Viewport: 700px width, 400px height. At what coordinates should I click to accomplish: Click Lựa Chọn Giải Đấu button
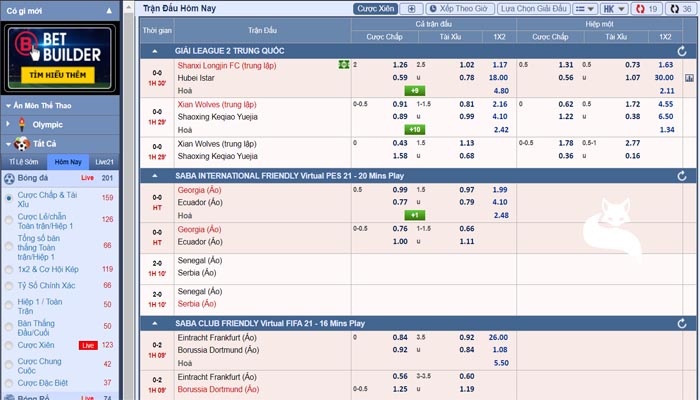pyautogui.click(x=533, y=9)
